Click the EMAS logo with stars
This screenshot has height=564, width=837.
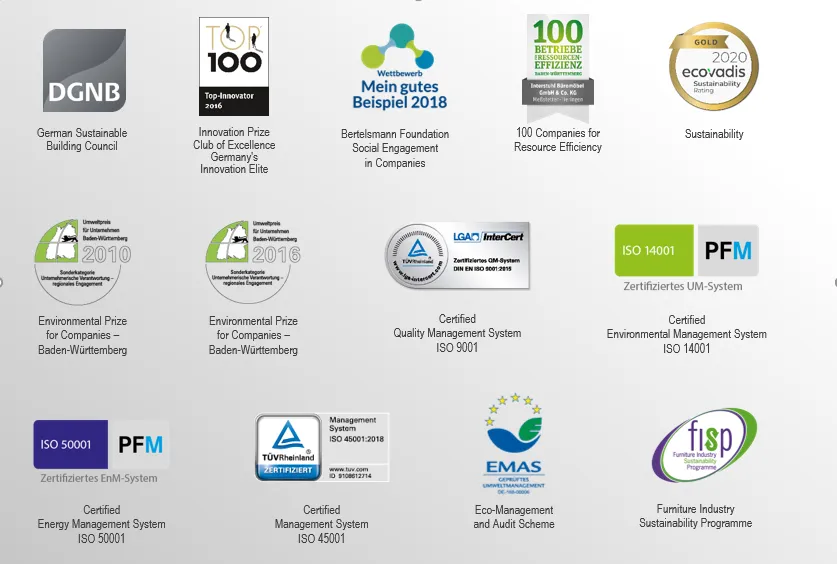click(514, 443)
